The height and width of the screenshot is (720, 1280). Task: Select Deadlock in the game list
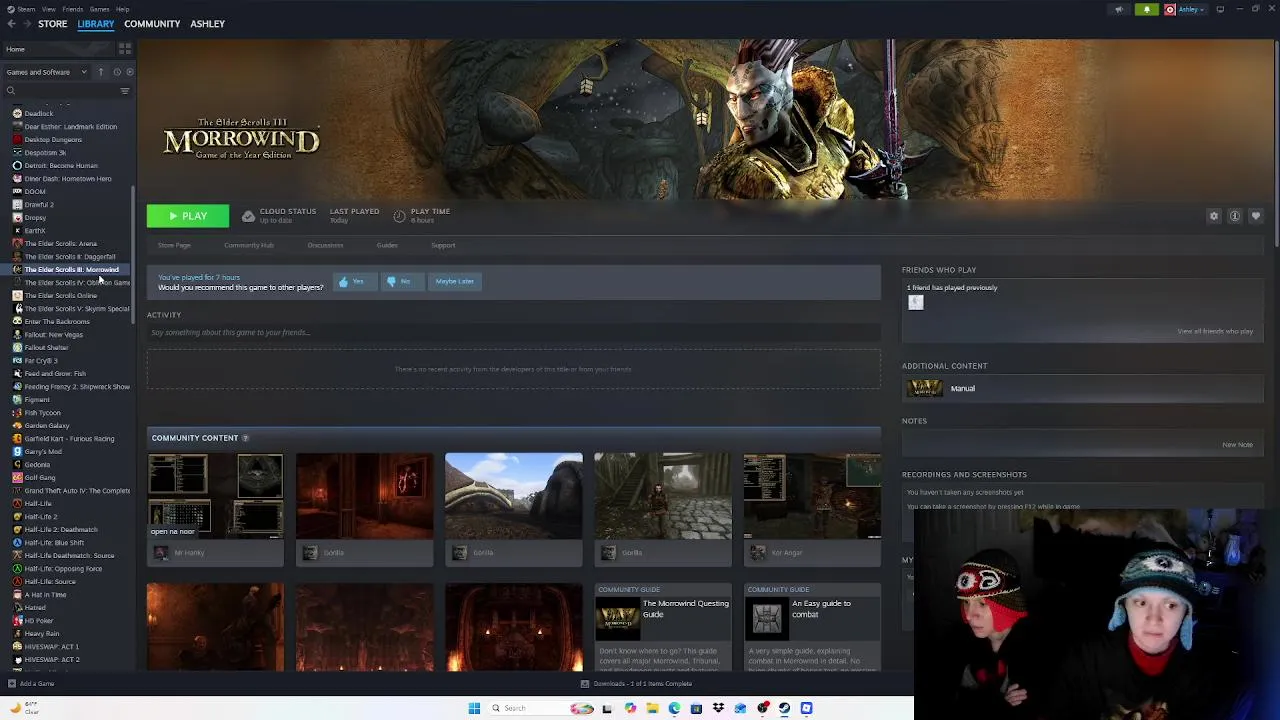pos(38,113)
